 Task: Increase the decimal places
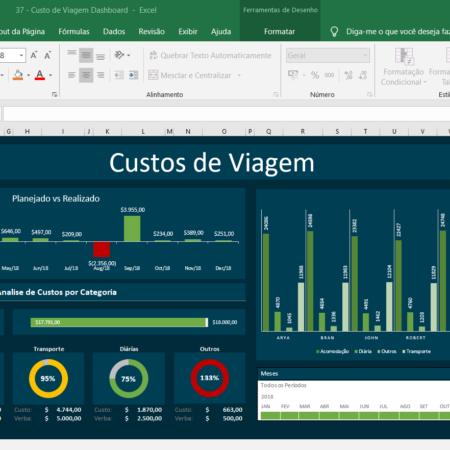coord(348,75)
